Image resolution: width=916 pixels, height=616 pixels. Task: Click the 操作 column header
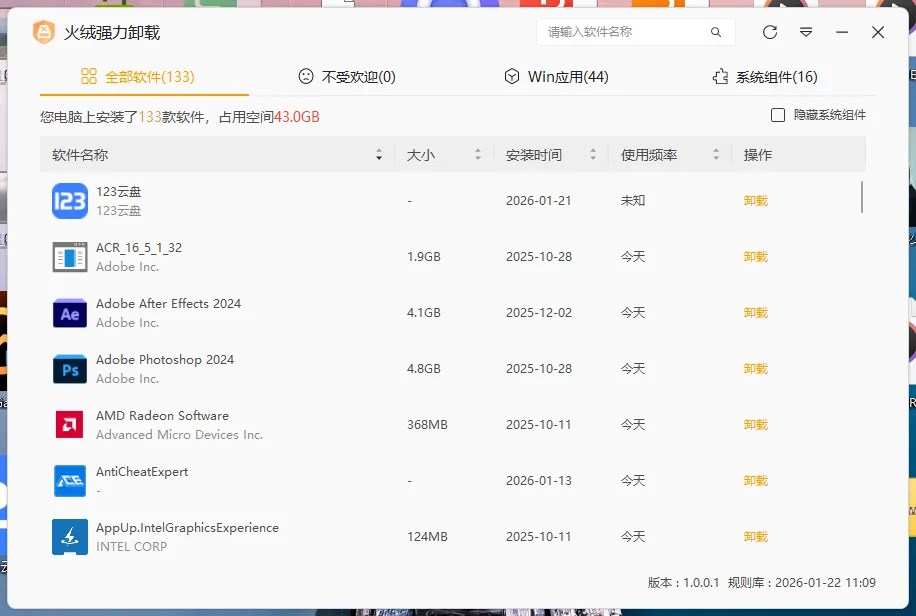[x=758, y=155]
